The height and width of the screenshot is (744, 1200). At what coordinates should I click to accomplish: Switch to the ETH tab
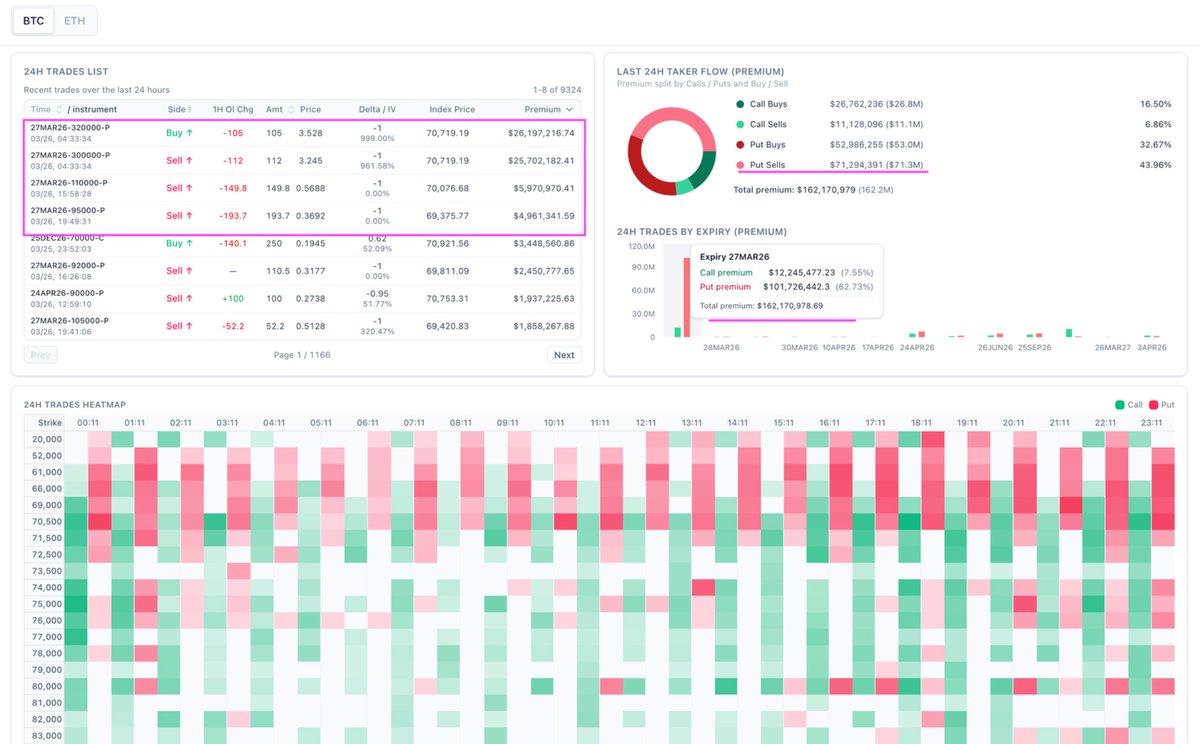[74, 20]
